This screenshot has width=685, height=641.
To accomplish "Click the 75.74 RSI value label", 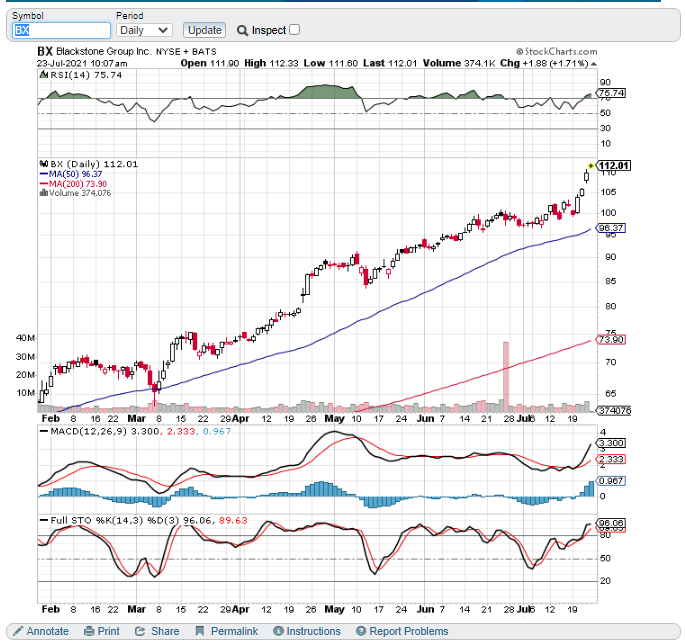I will 611,93.
